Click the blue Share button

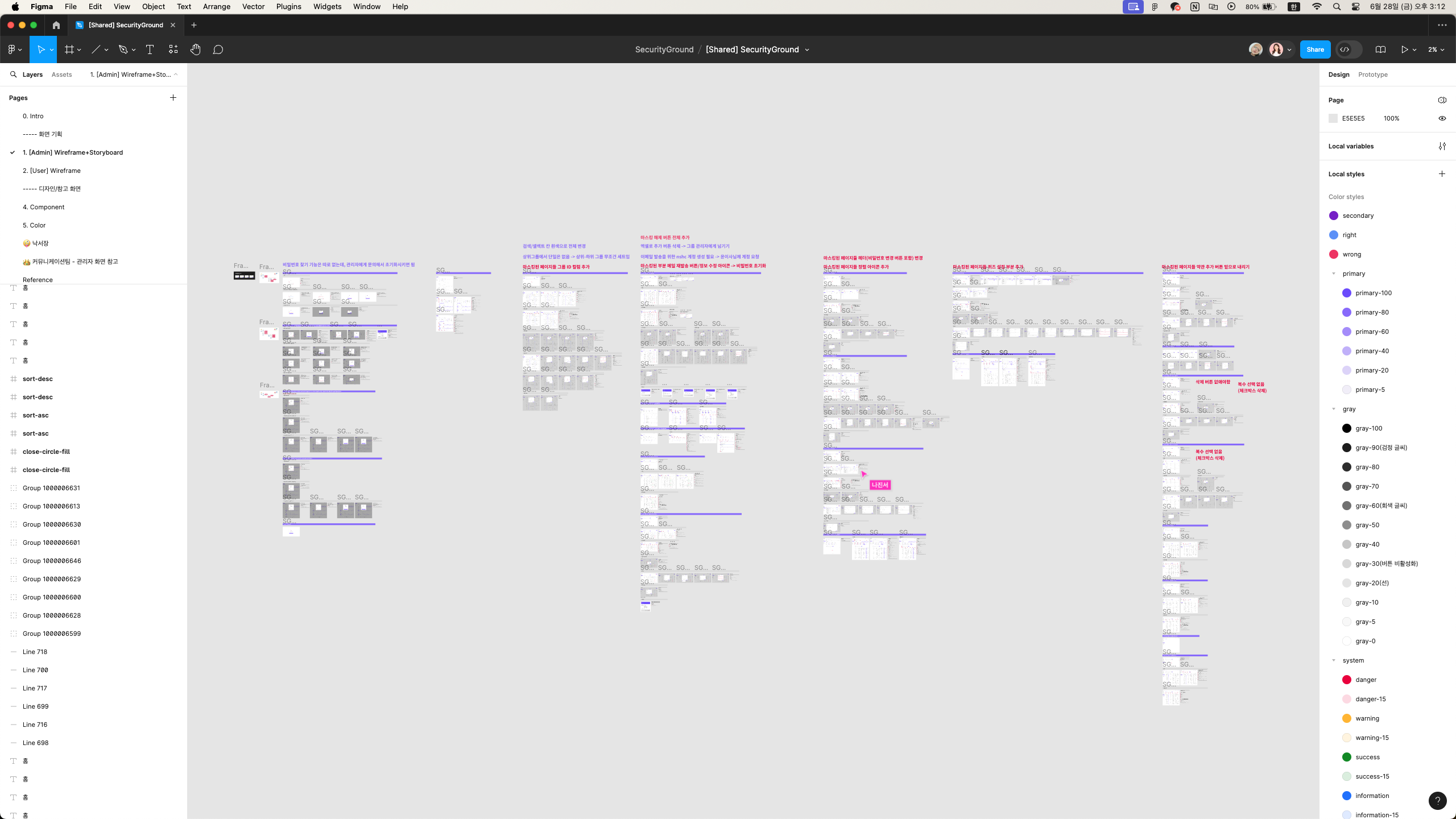click(1314, 49)
